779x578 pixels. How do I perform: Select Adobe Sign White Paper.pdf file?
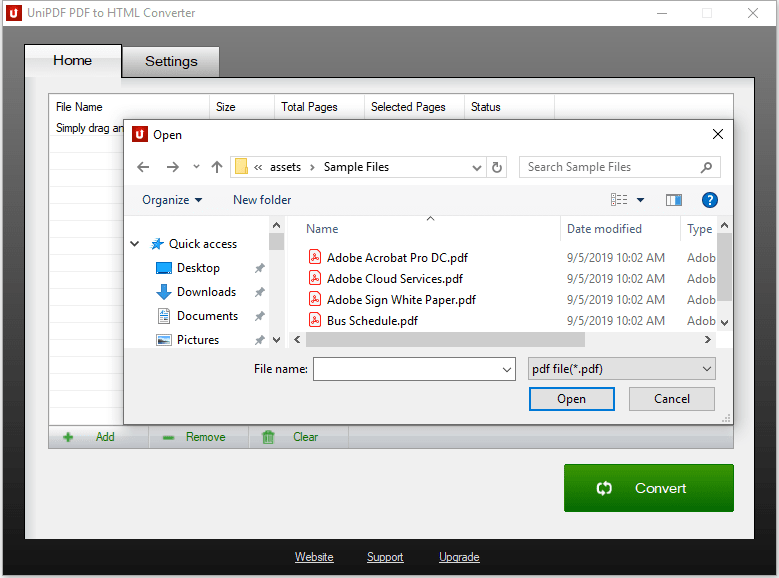coord(401,300)
